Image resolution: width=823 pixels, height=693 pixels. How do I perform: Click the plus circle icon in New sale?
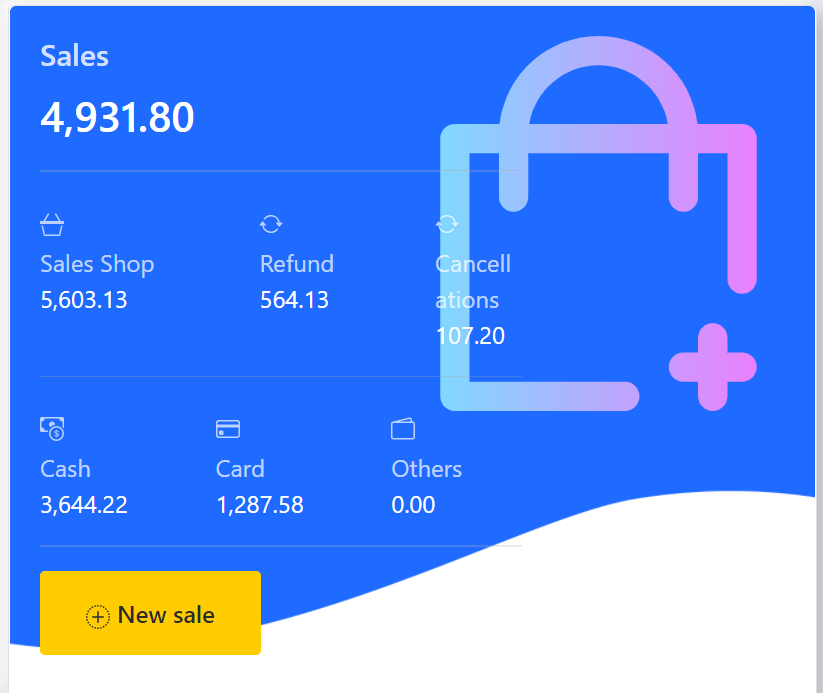[98, 616]
